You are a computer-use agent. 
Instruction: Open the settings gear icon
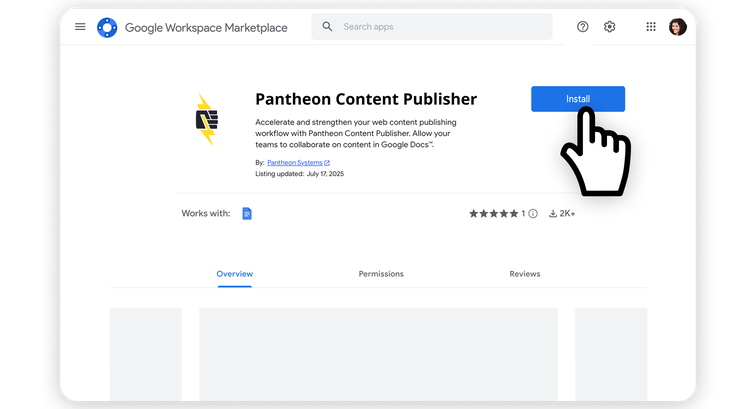(x=609, y=27)
